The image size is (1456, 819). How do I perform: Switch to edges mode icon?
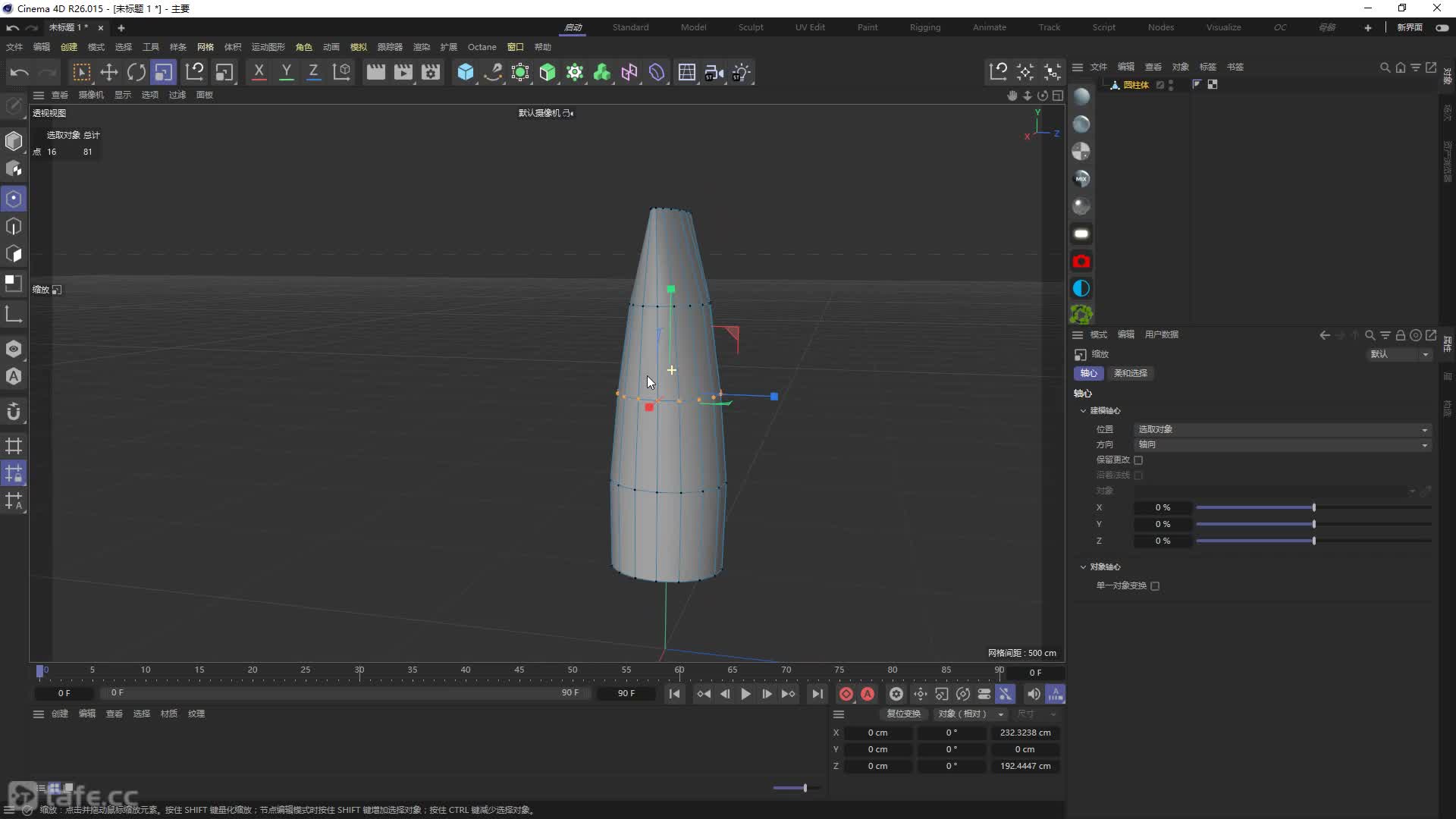(14, 226)
